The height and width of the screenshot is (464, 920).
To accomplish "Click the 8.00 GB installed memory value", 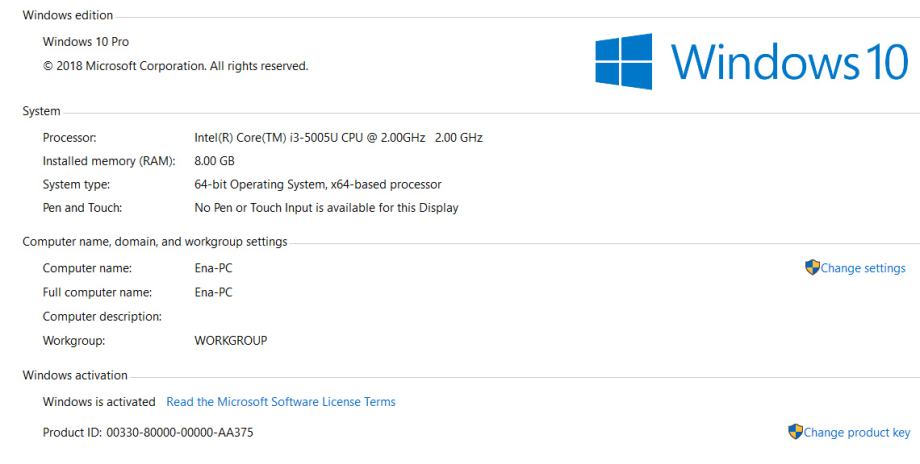I will pyautogui.click(x=214, y=161).
